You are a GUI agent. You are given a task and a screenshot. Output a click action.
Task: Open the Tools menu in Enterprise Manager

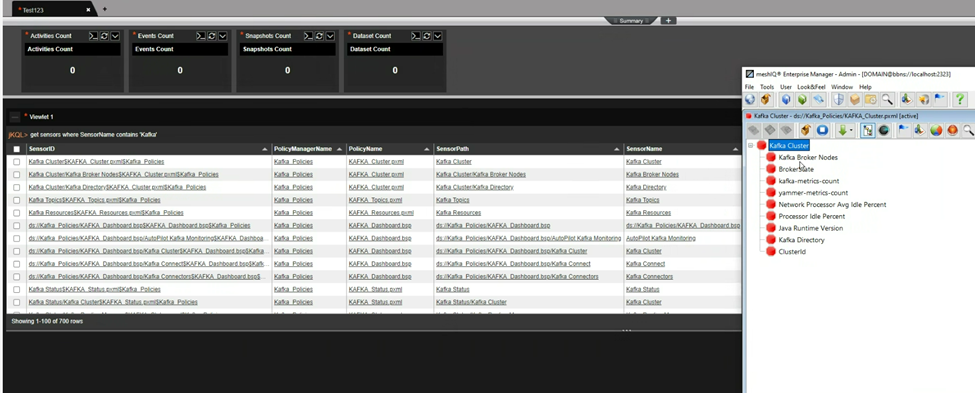pos(767,87)
